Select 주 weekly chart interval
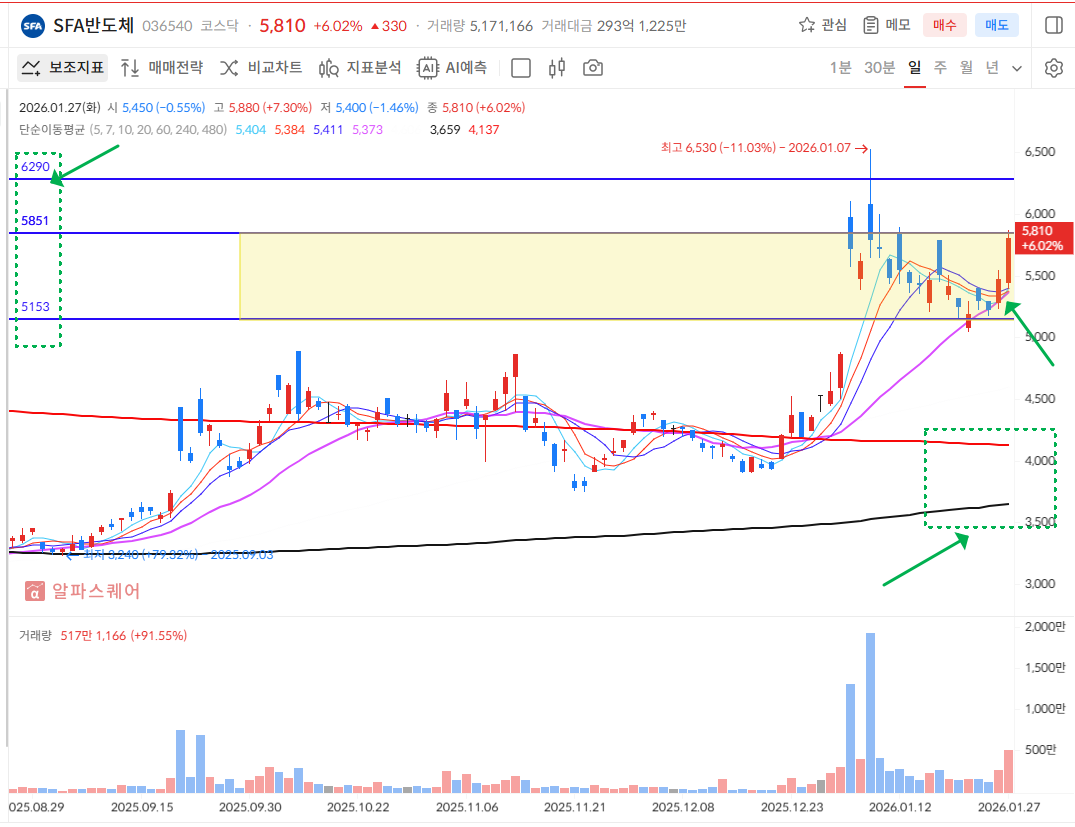 coord(940,68)
